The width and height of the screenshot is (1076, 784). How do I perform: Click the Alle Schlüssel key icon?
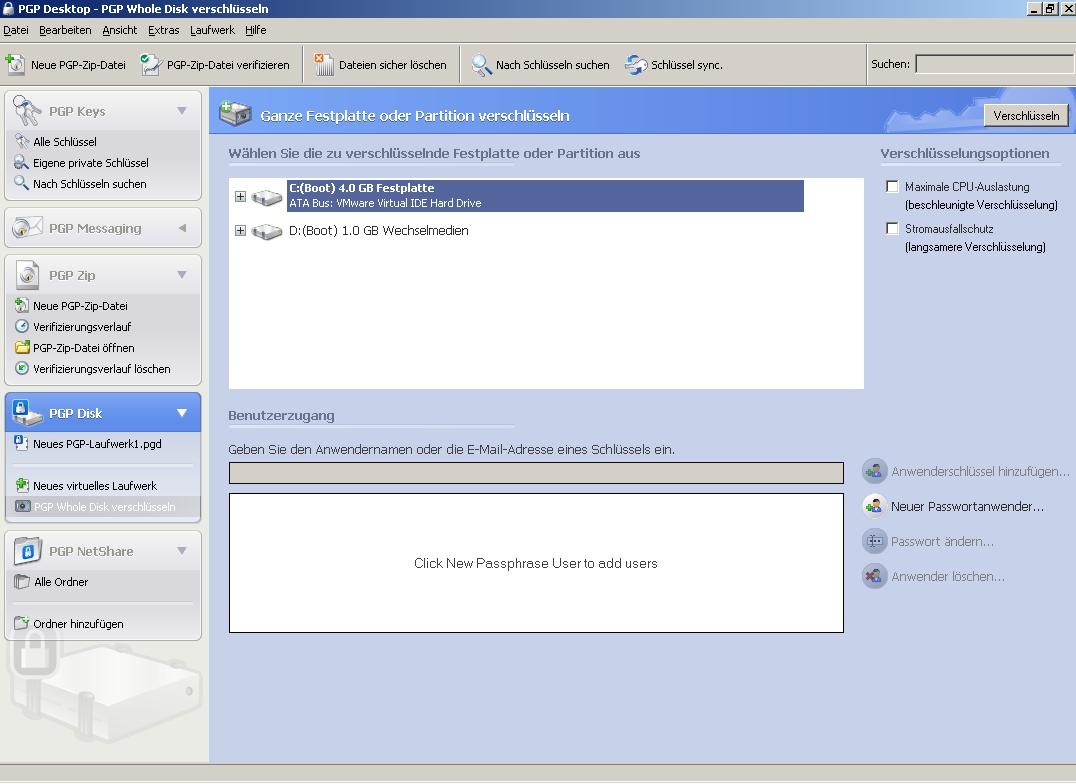22,141
